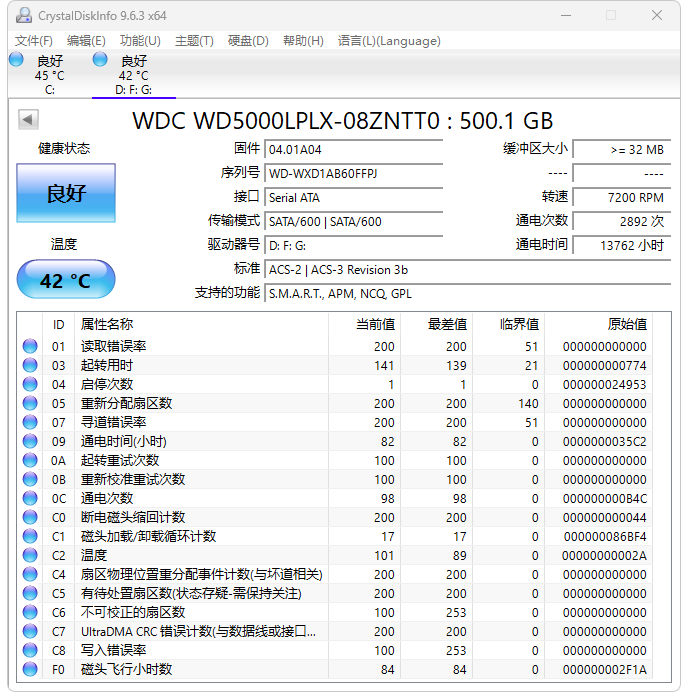Click the 良好 health status button
The width and height of the screenshot is (688, 699).
[66, 193]
